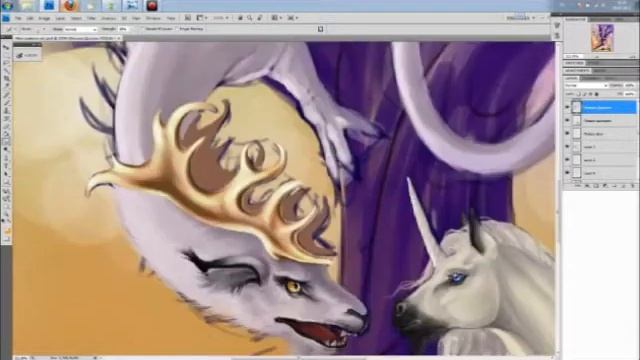Screen dimensions: 640x360
Task: Click the Rotate View icon in application bar
Action: 260,18
